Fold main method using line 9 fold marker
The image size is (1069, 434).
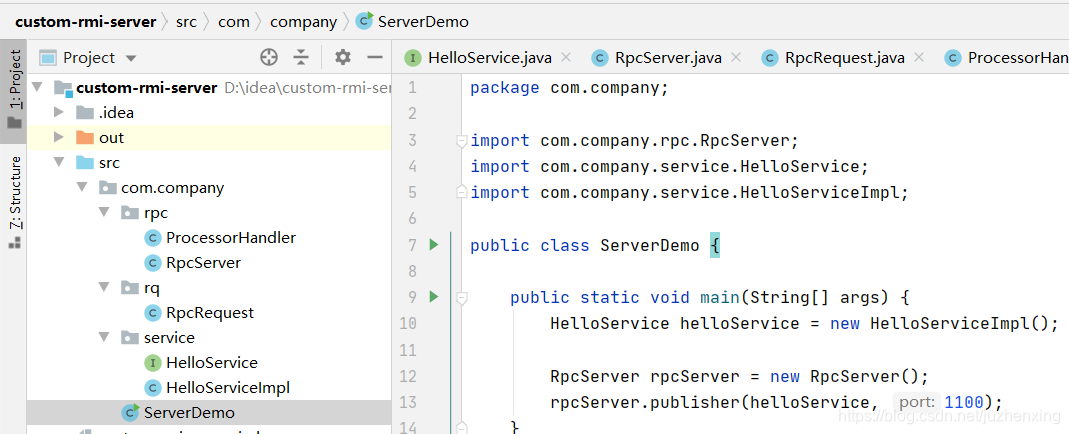click(x=461, y=297)
